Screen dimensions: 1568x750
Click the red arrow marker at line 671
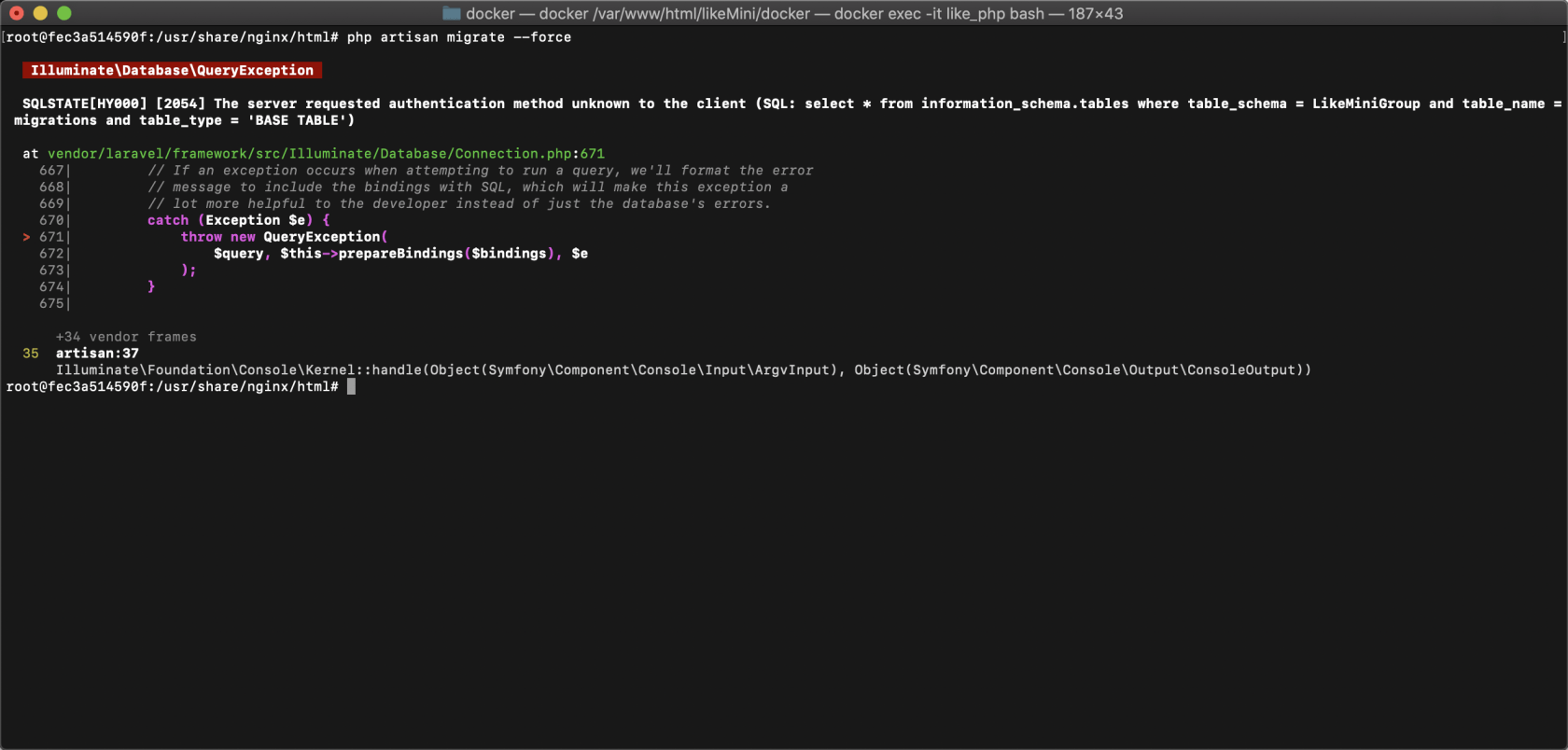point(27,237)
